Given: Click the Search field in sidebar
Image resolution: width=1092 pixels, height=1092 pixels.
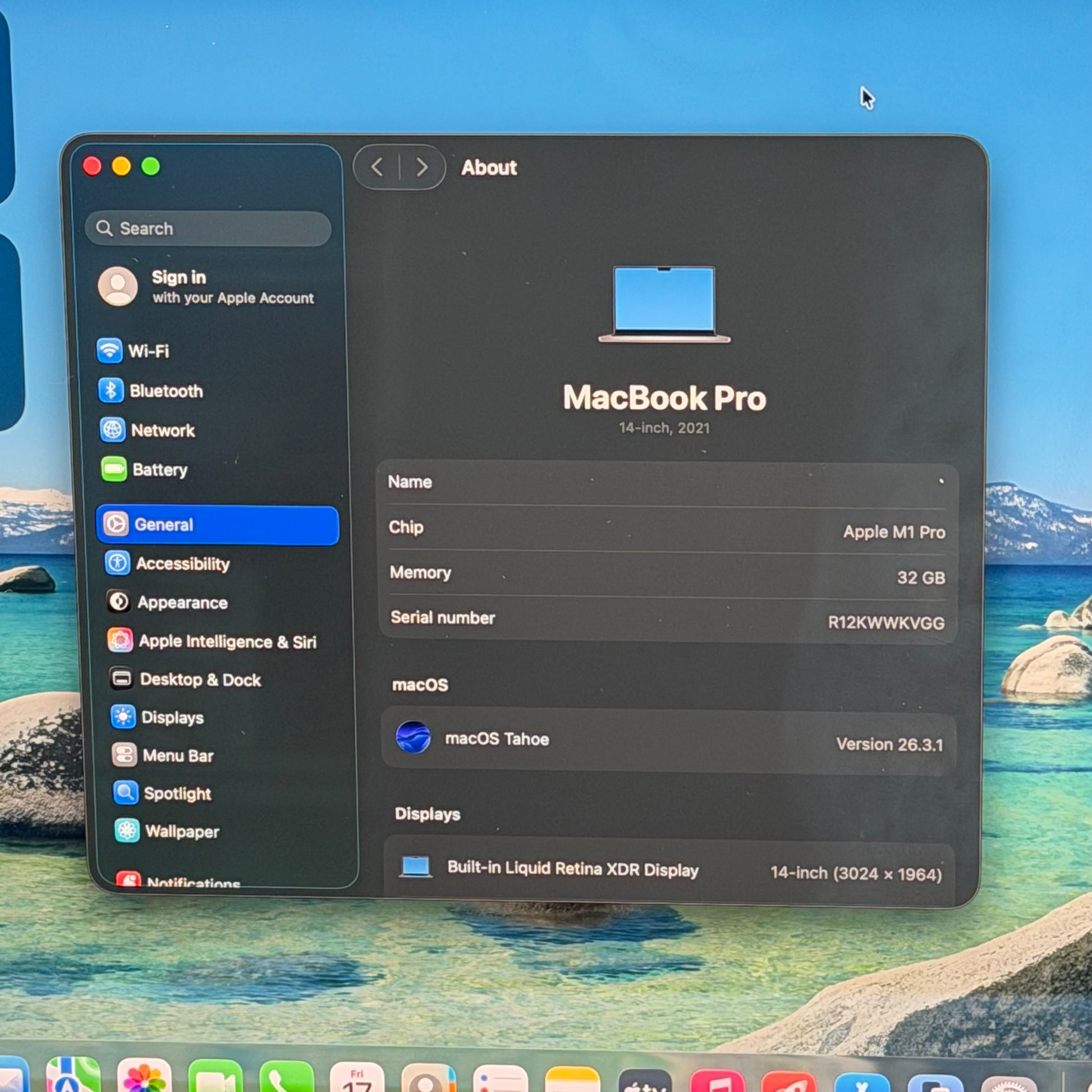Looking at the screenshot, I should (x=208, y=228).
